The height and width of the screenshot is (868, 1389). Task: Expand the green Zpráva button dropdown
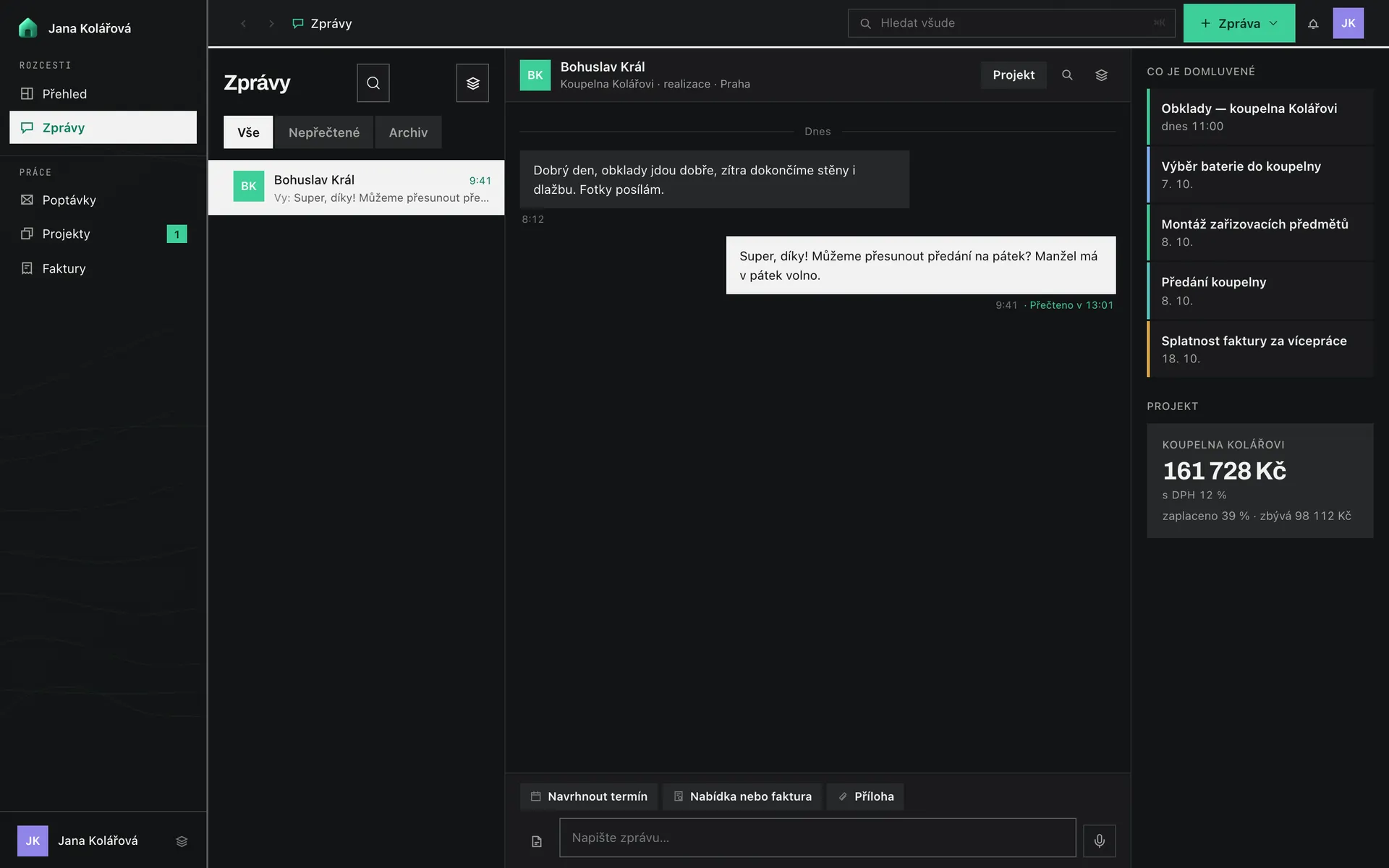[1273, 23]
